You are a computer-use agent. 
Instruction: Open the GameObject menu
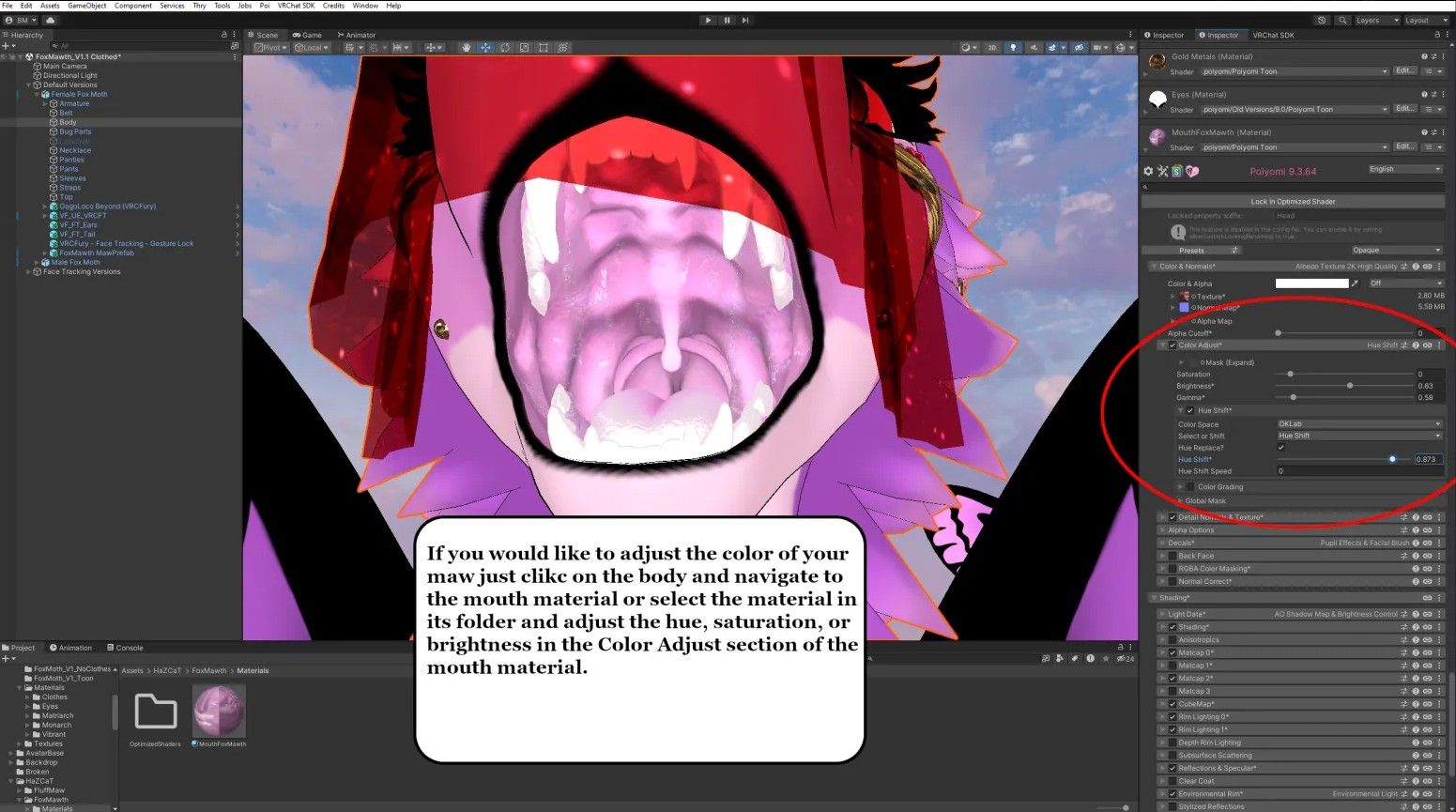pyautogui.click(x=87, y=6)
